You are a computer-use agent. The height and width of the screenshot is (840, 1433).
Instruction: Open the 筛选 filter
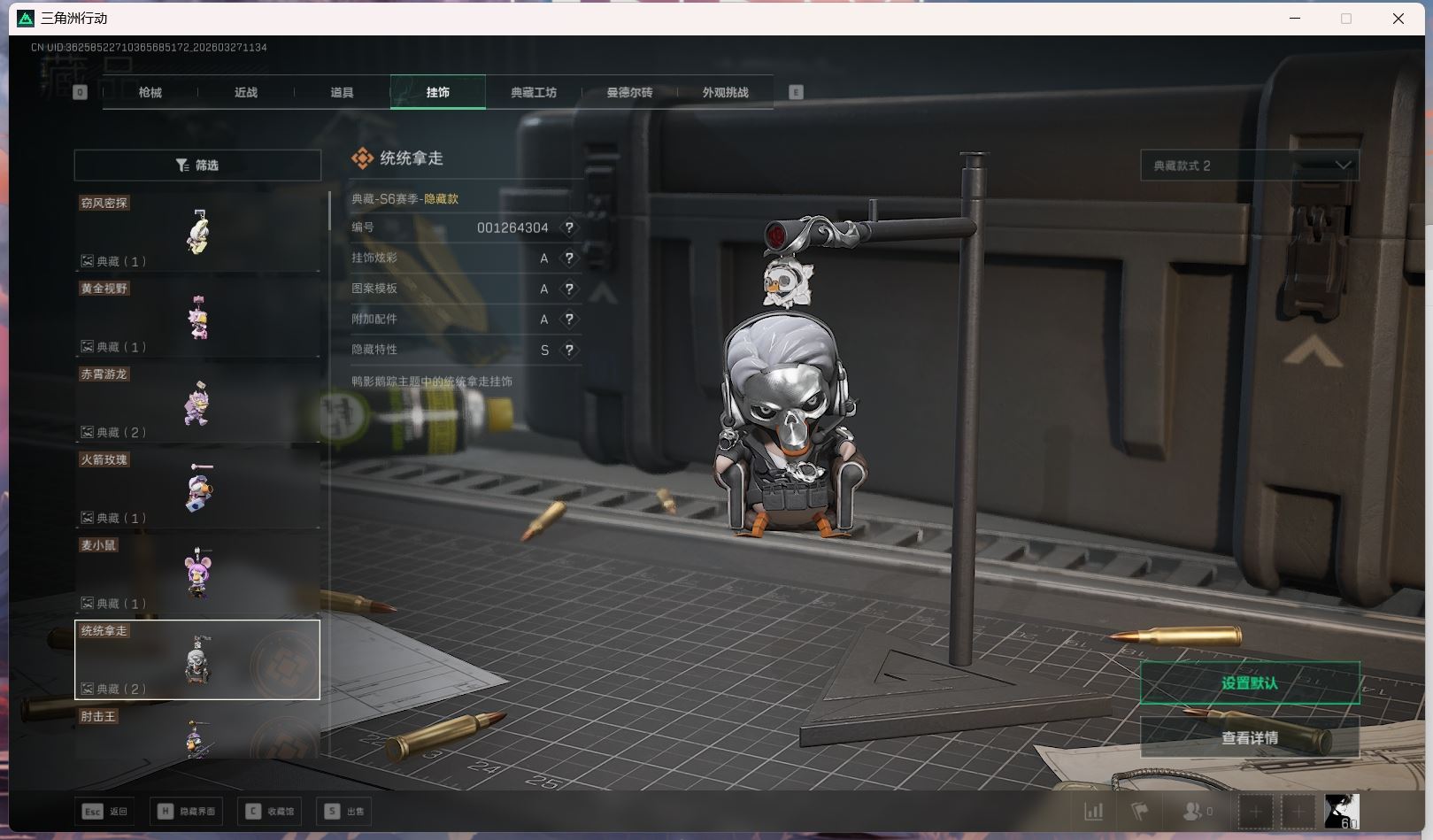197,166
